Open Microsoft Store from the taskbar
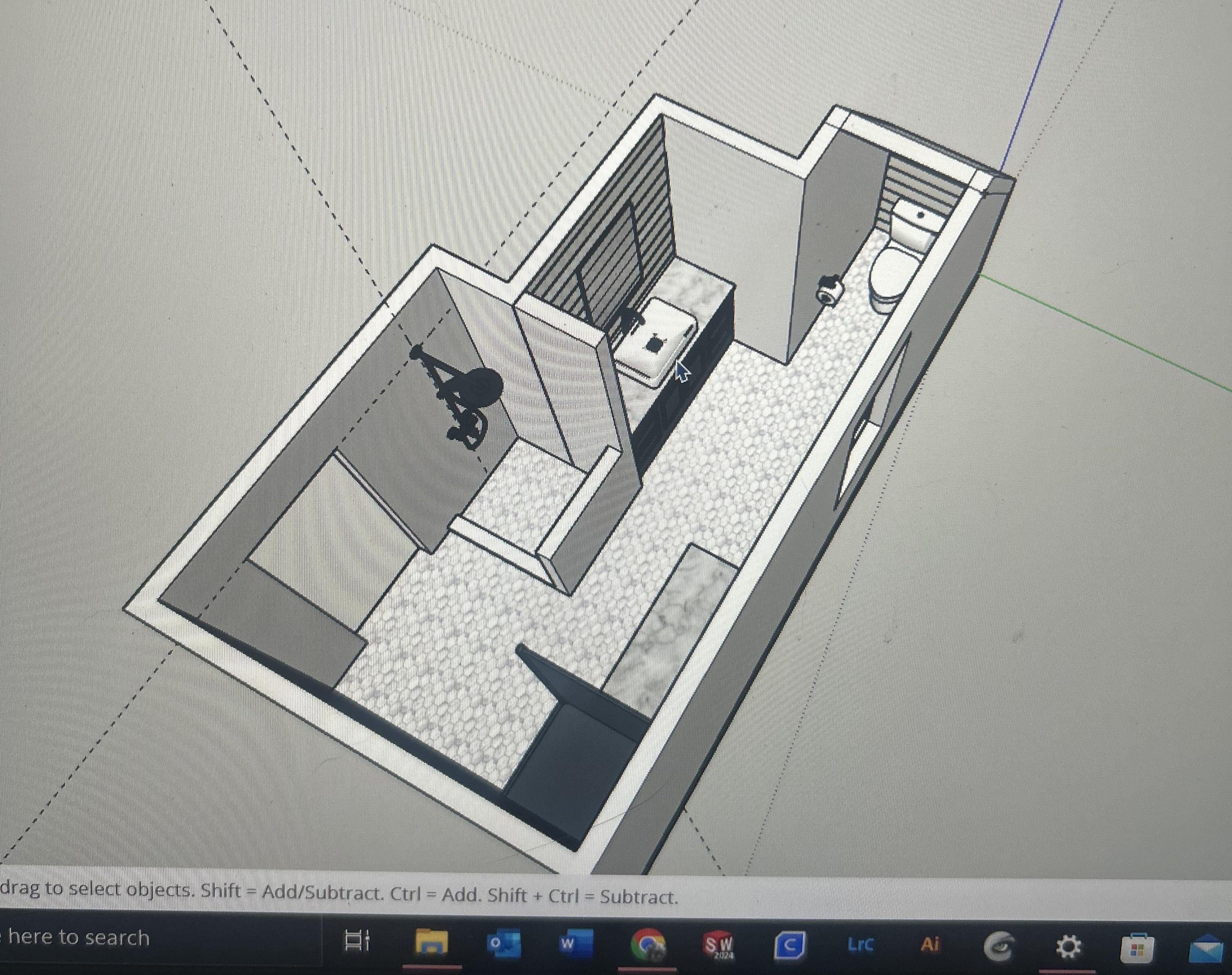This screenshot has width=1232, height=975. coord(1138,948)
